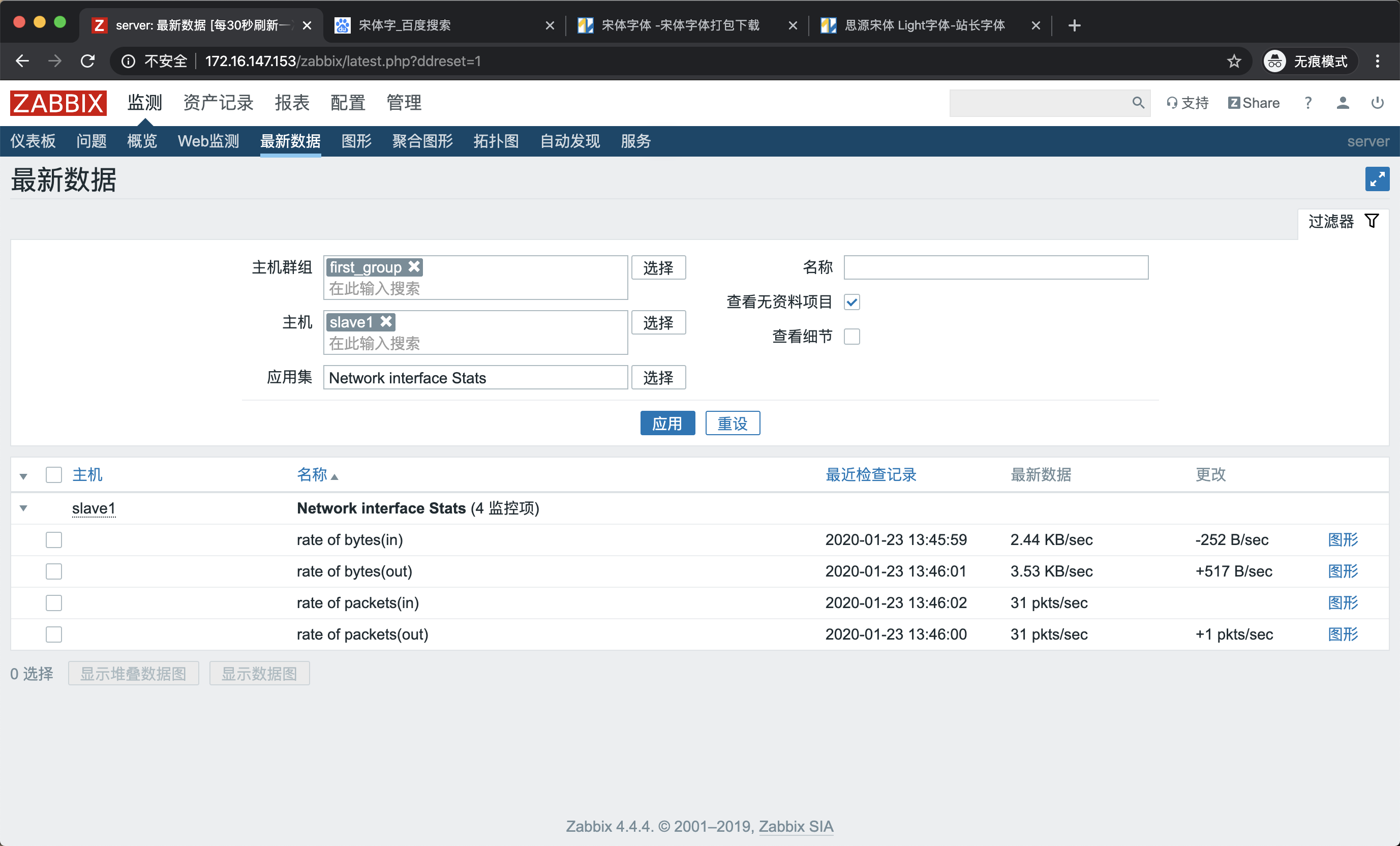Click the blue 应用 button

[667, 424]
